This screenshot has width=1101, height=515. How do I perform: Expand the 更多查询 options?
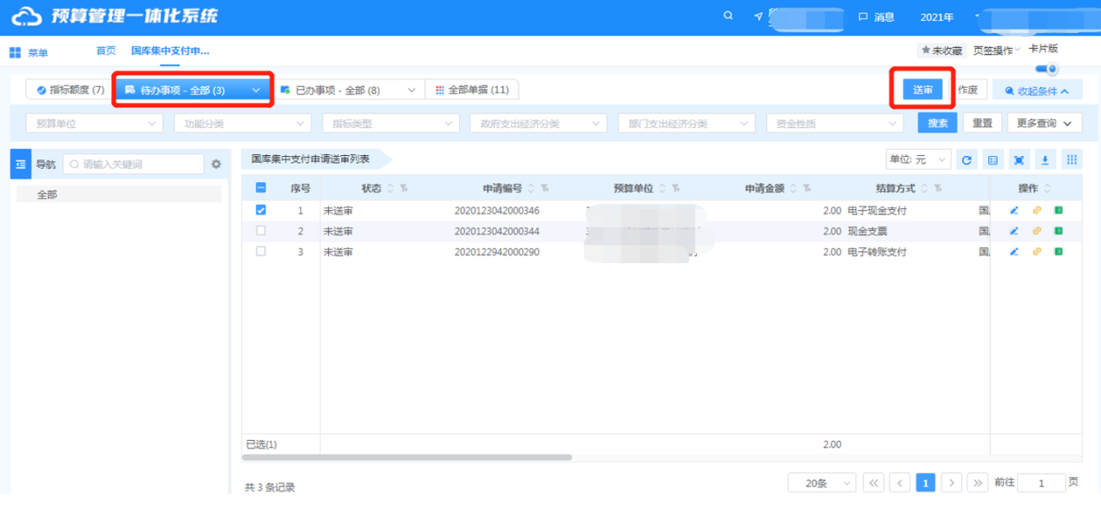(x=1045, y=123)
